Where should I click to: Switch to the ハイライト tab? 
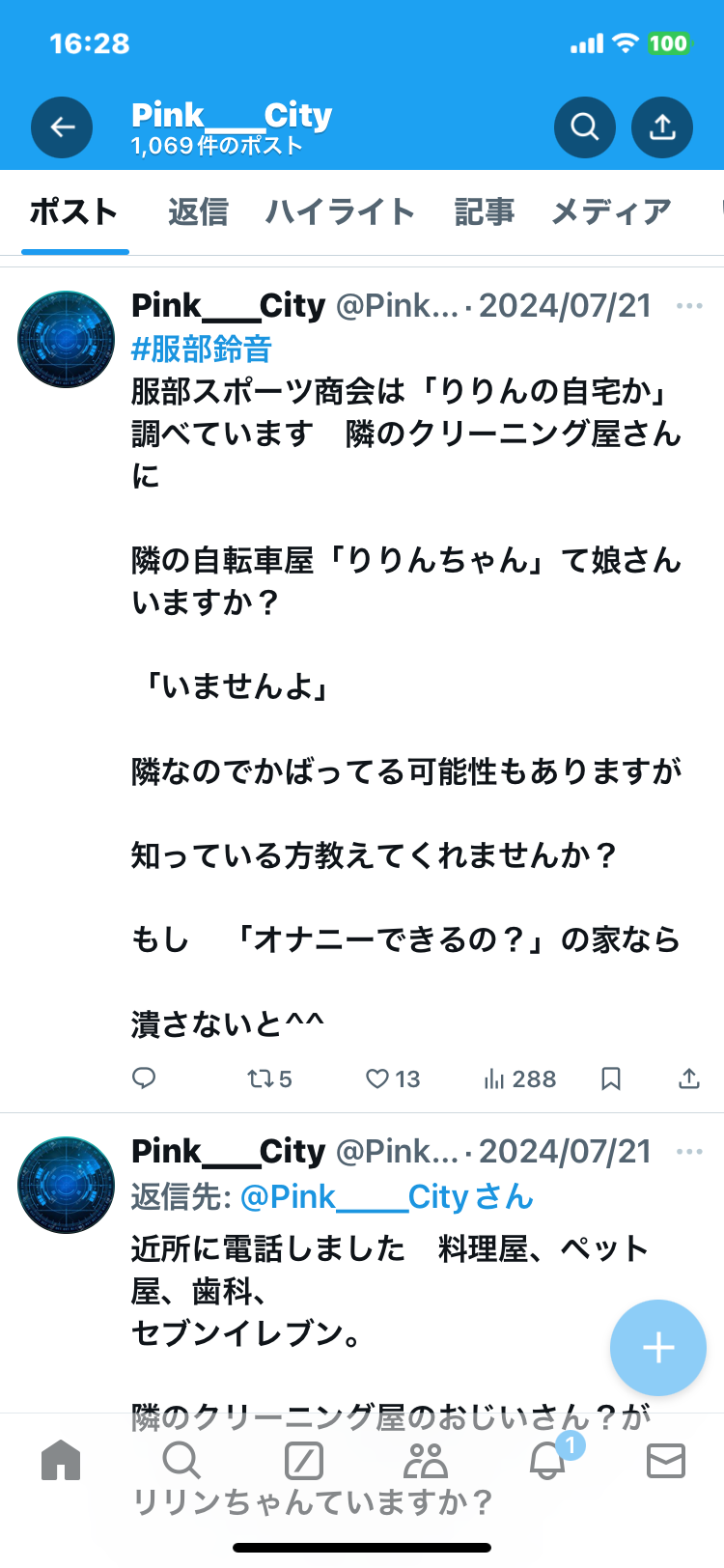[x=340, y=211]
